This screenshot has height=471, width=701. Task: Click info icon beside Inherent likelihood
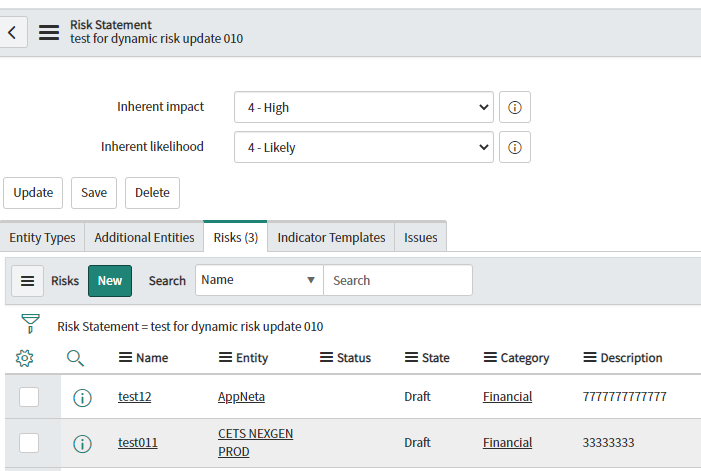point(514,147)
